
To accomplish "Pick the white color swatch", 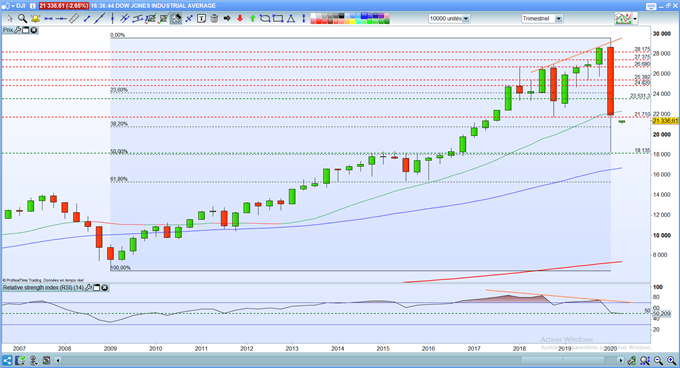I will (x=313, y=16).
